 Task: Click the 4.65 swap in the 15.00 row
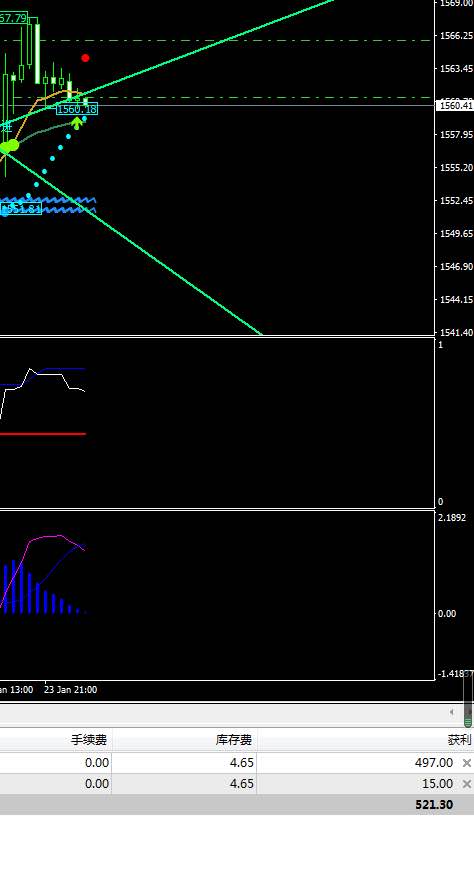coord(242,784)
